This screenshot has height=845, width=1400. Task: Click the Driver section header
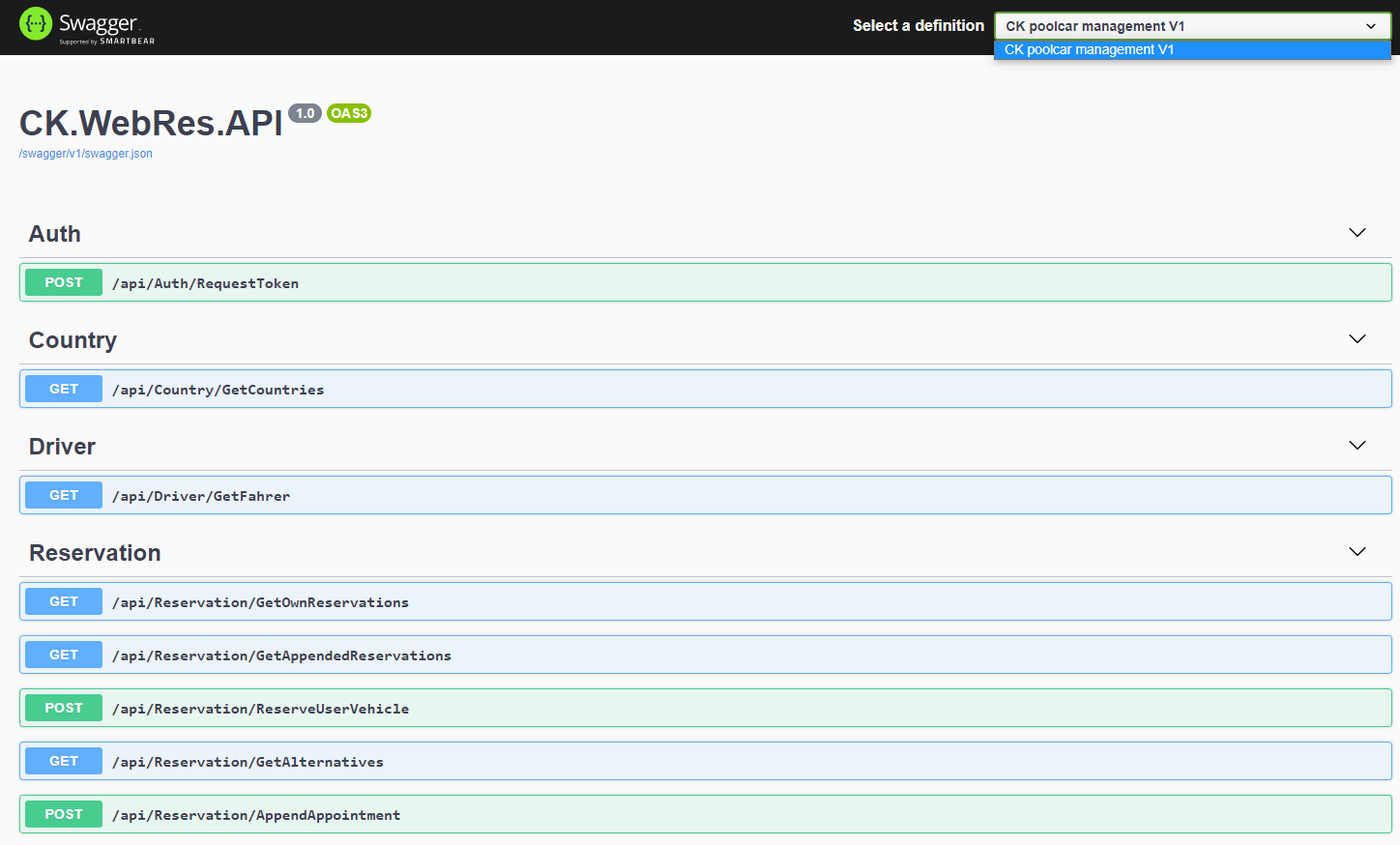[x=62, y=446]
